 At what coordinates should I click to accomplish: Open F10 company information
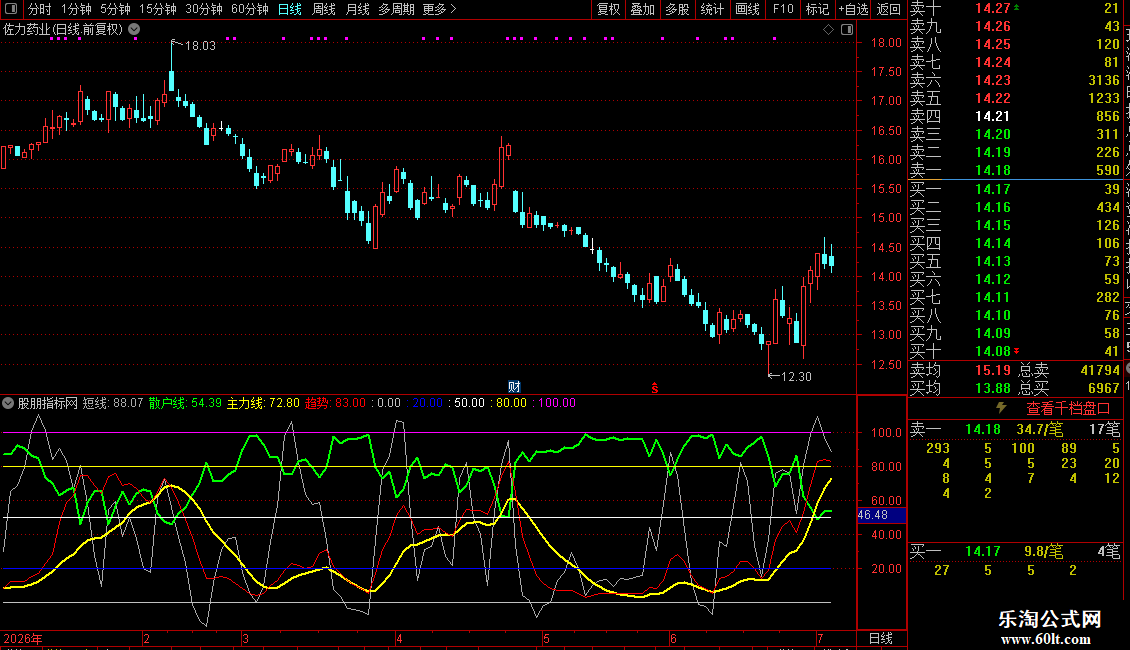coord(783,9)
